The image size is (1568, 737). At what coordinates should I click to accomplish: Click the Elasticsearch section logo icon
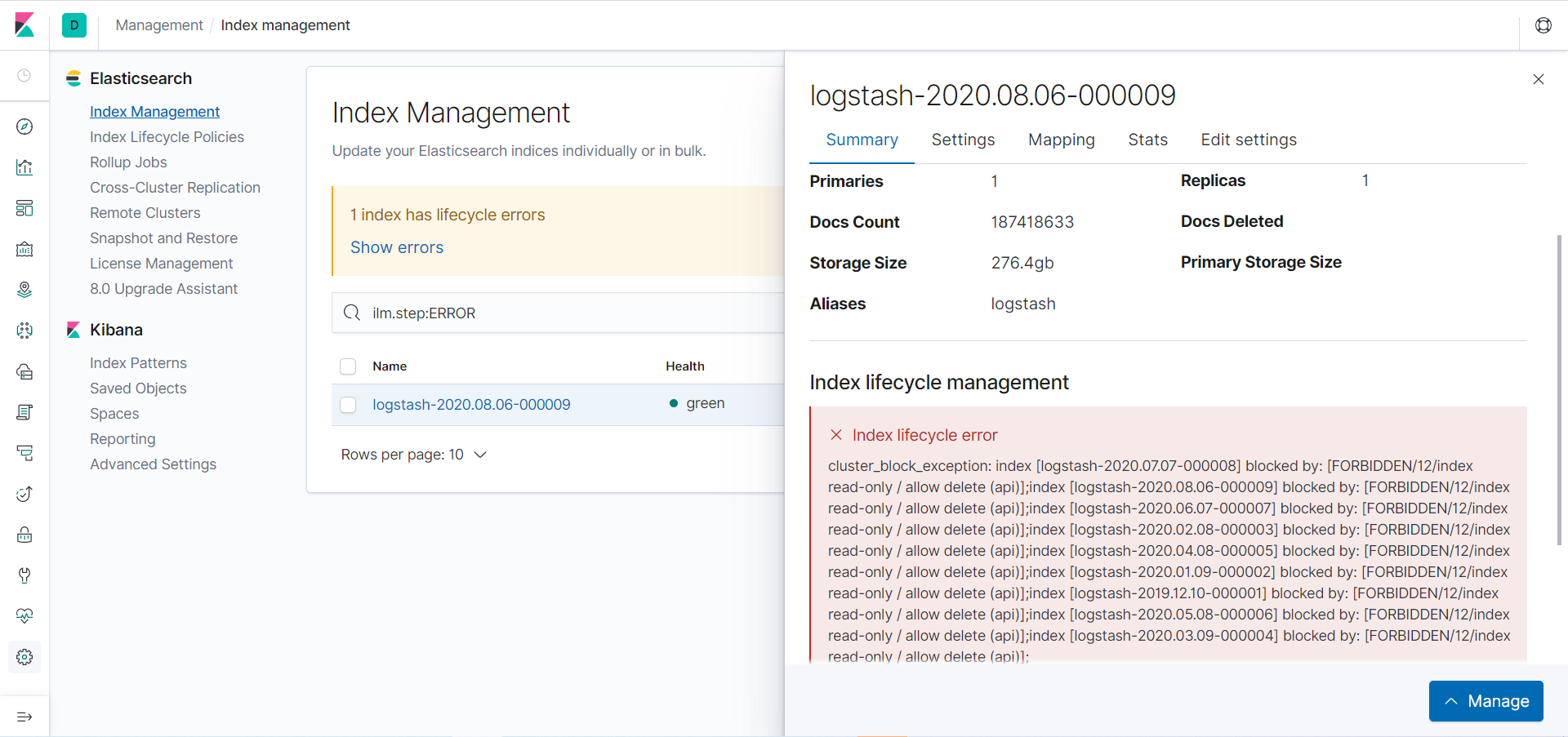[73, 78]
